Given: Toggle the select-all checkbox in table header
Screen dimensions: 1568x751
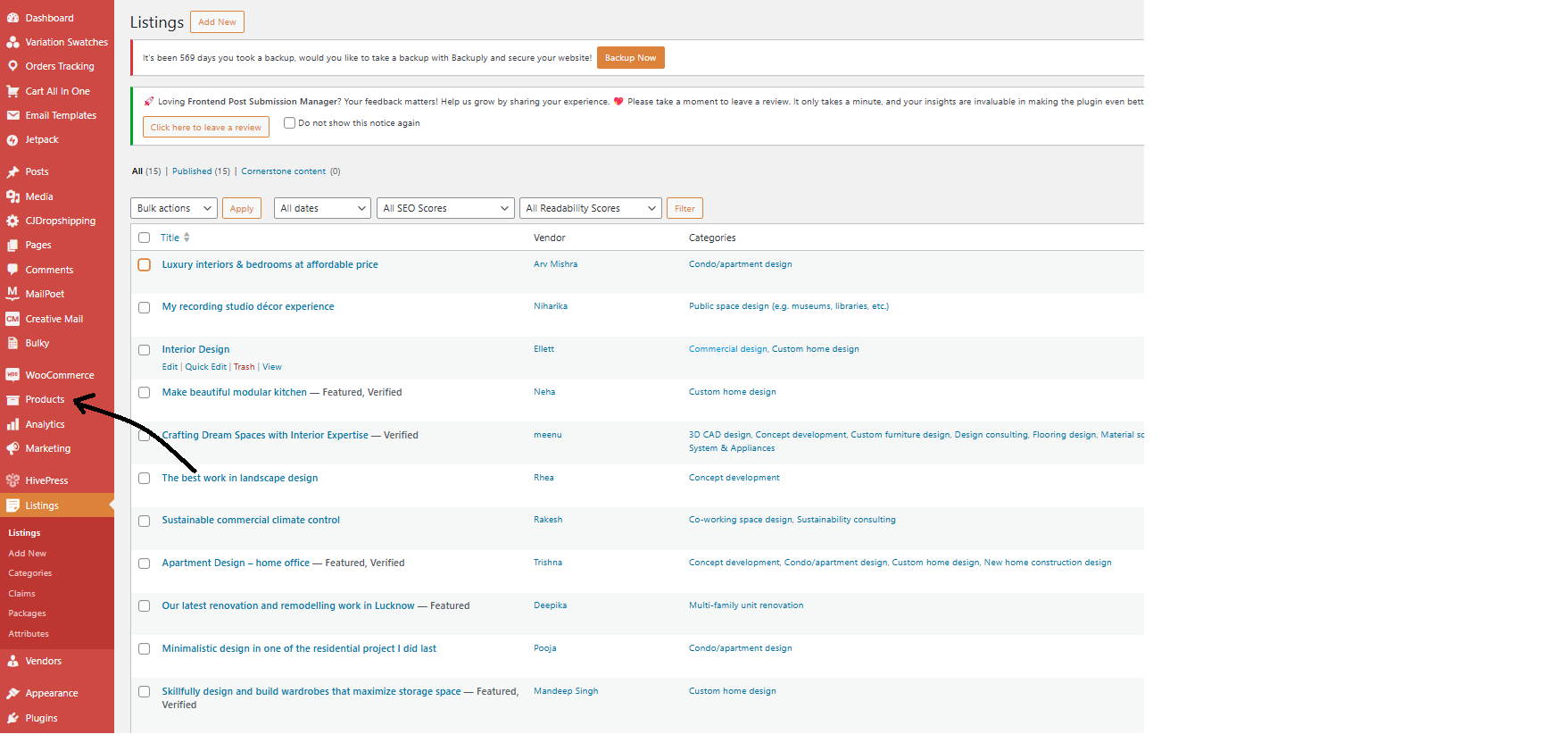Looking at the screenshot, I should coord(144,238).
